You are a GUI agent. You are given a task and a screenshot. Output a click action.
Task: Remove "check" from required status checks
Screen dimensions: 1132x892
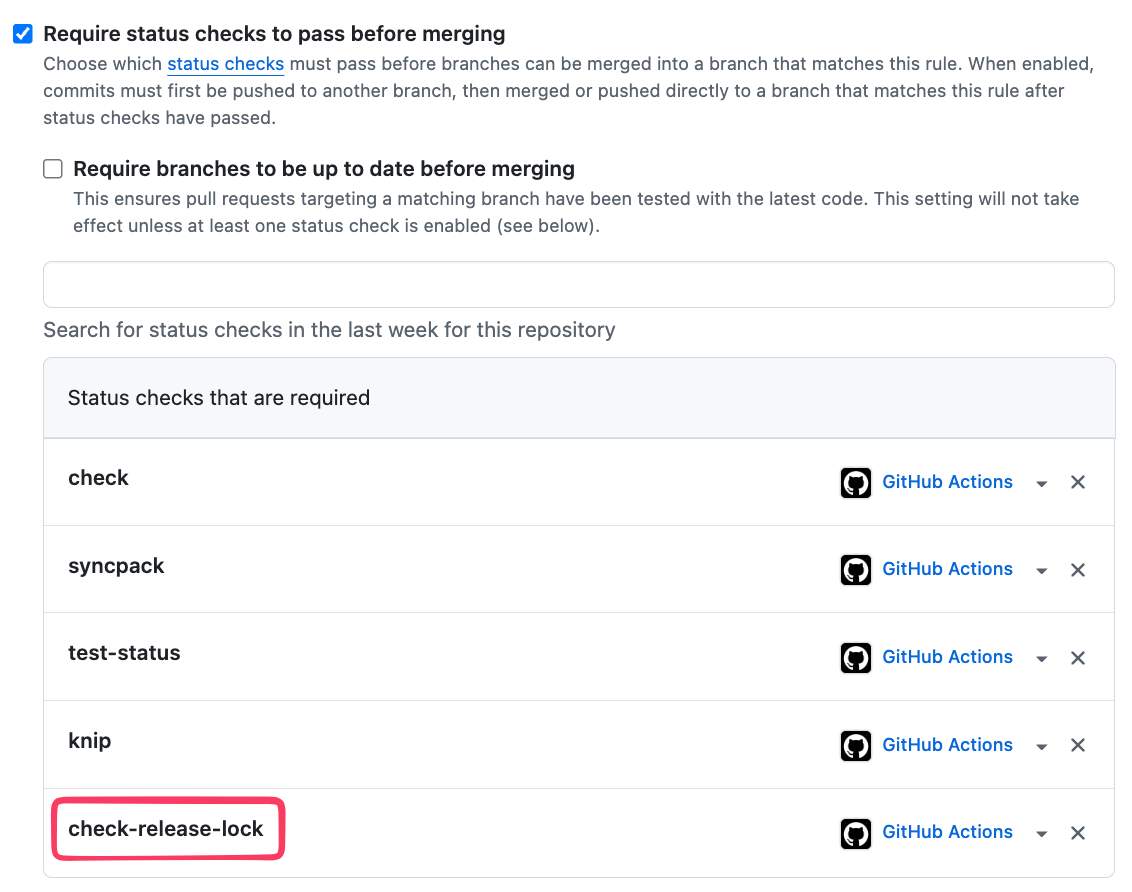pyautogui.click(x=1078, y=482)
